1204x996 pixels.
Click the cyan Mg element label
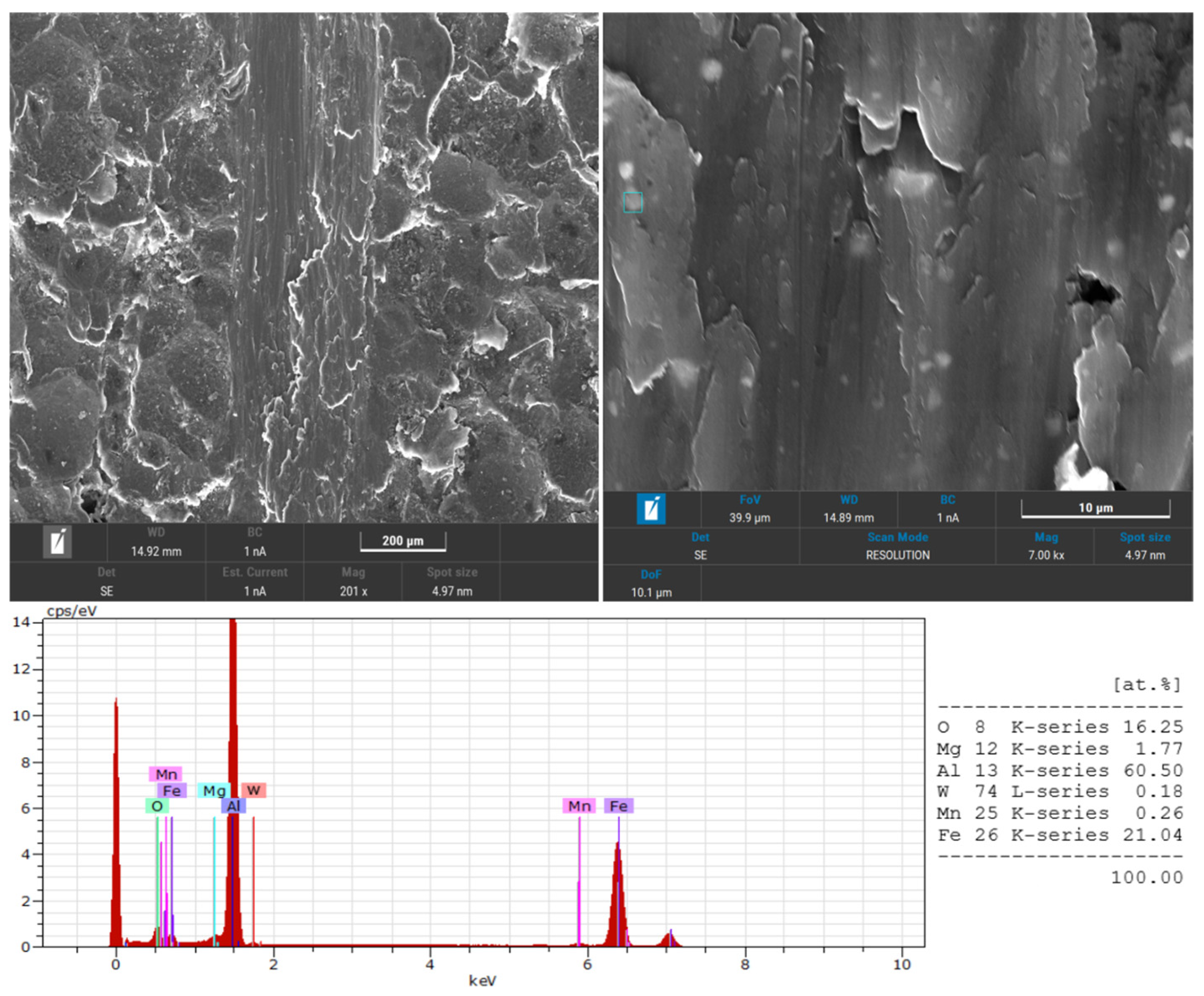214,791
